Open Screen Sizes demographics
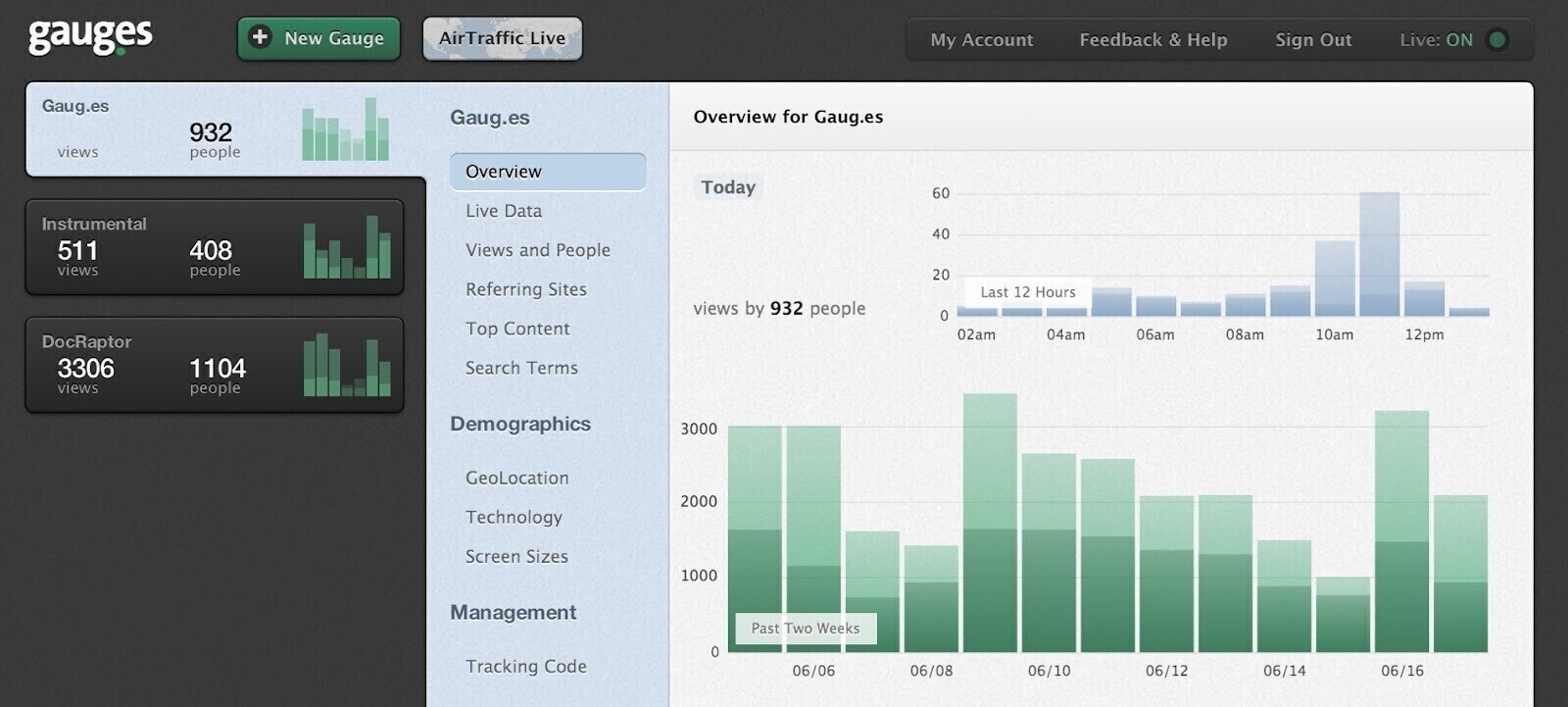Viewport: 1568px width, 707px height. pyautogui.click(x=516, y=556)
